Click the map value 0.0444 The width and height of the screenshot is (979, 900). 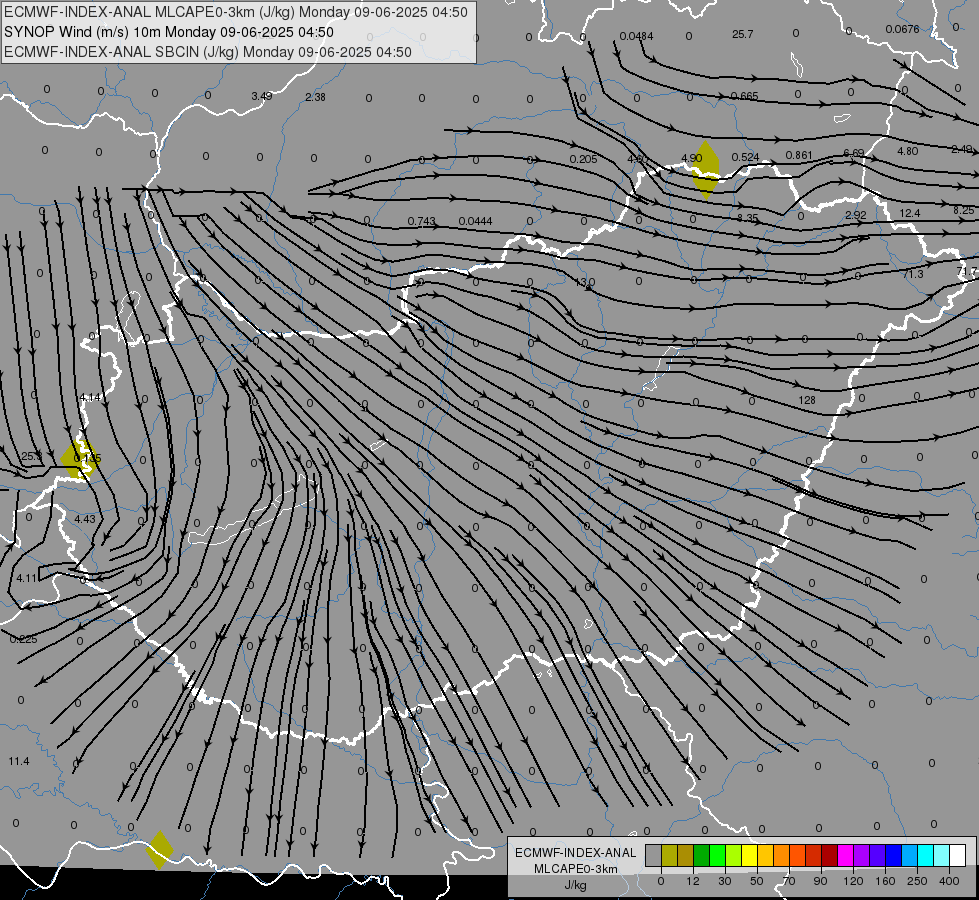[x=475, y=221]
